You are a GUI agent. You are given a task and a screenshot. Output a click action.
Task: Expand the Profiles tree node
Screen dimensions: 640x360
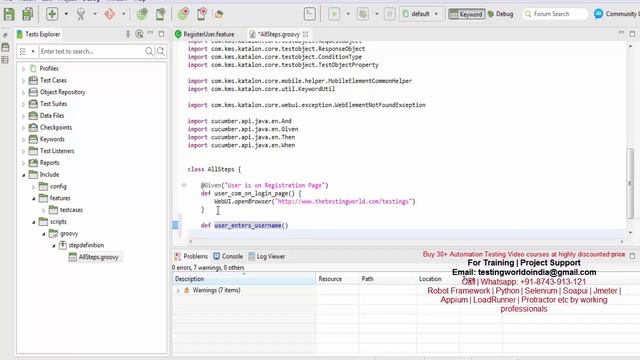23,69
